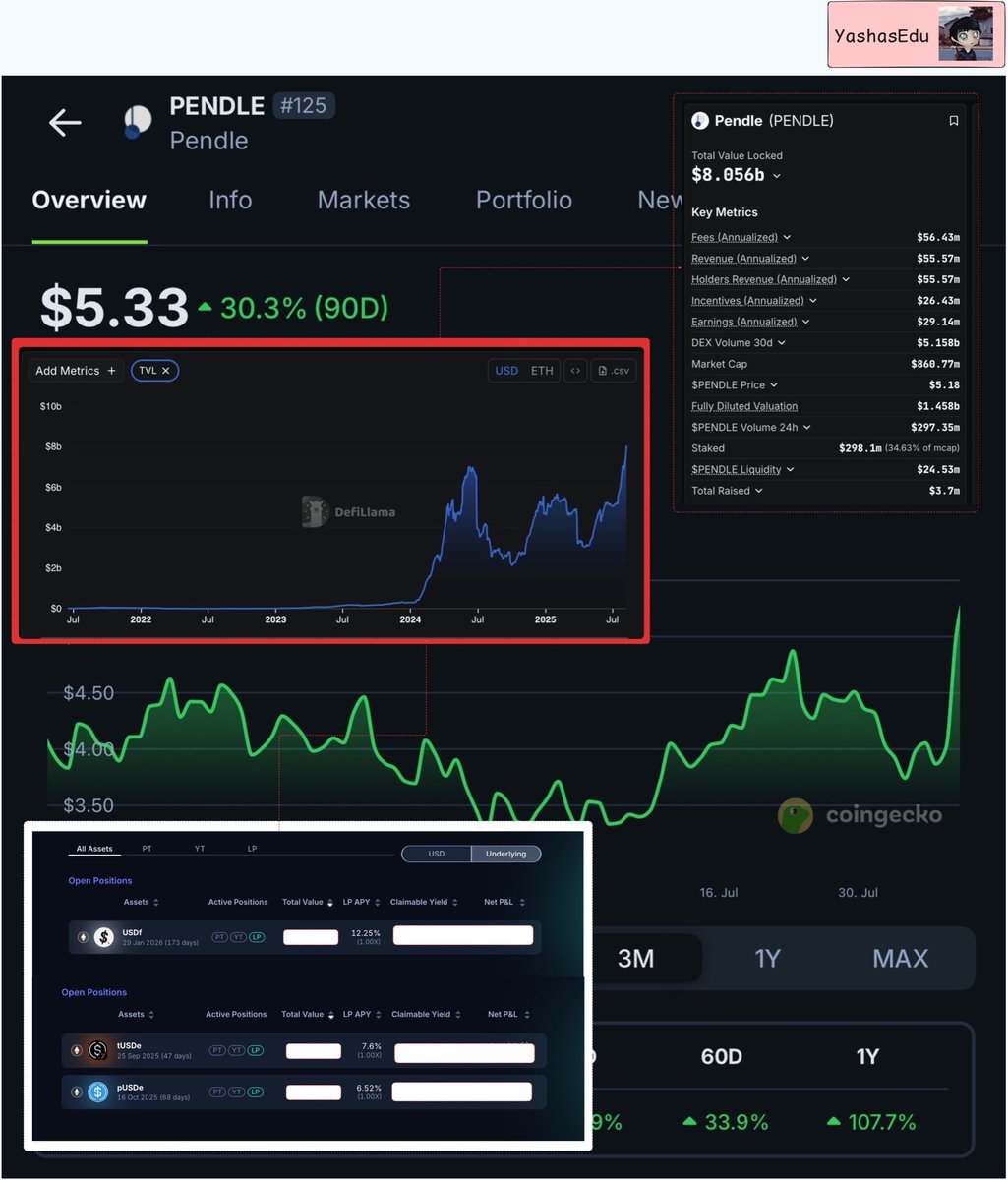
Task: Download the chart data as .csv
Action: click(x=614, y=371)
